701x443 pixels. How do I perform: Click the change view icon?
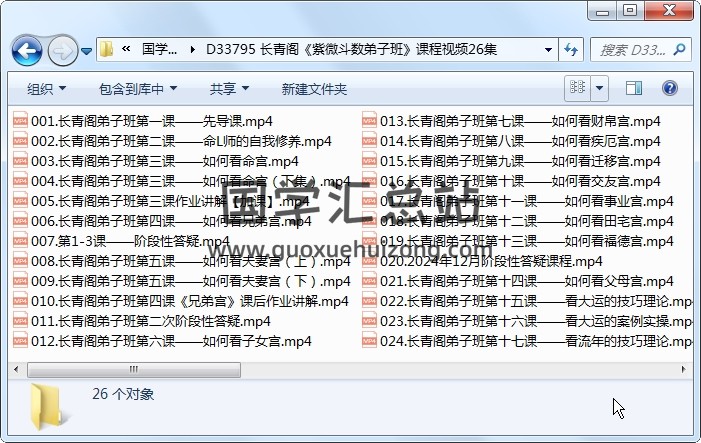(x=576, y=89)
